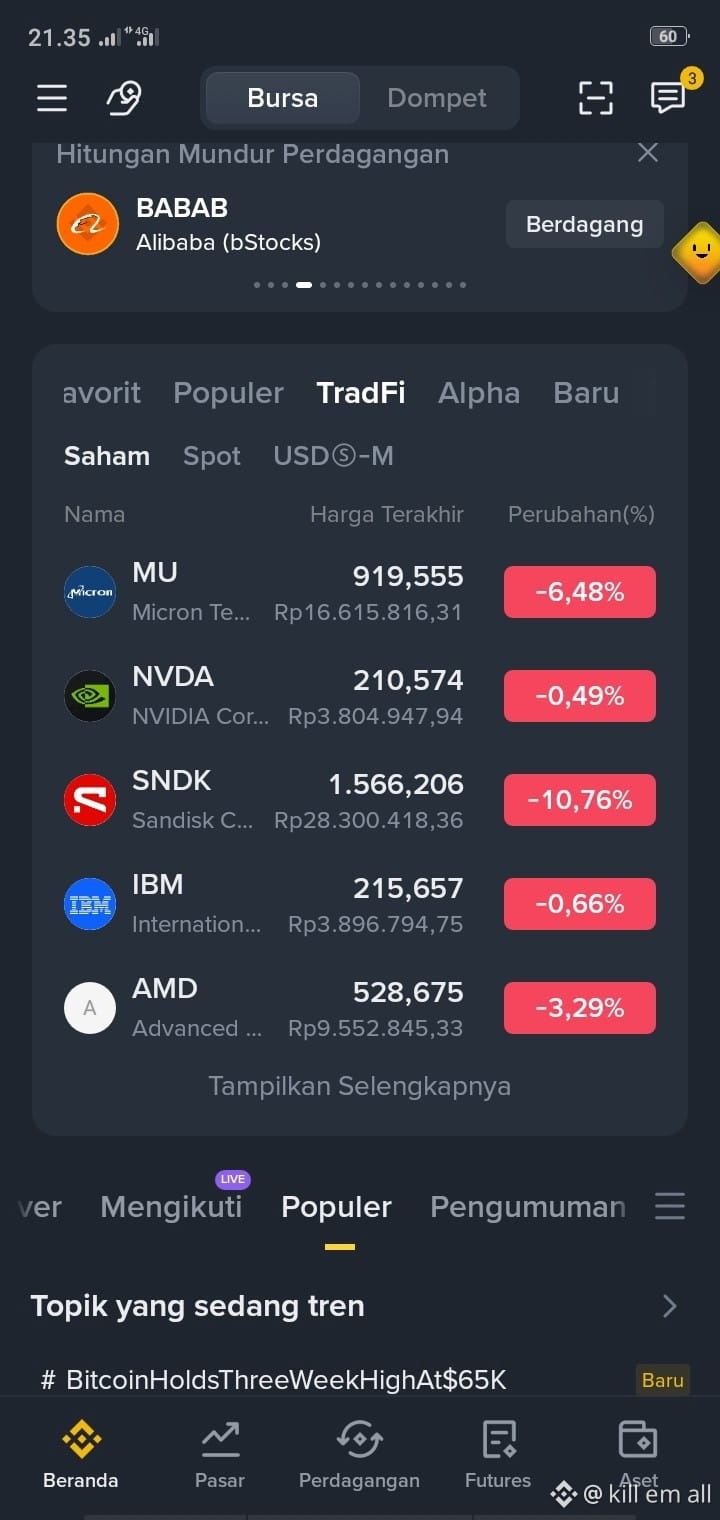Switch to the Alpha tab
The height and width of the screenshot is (1520, 720).
(x=479, y=393)
